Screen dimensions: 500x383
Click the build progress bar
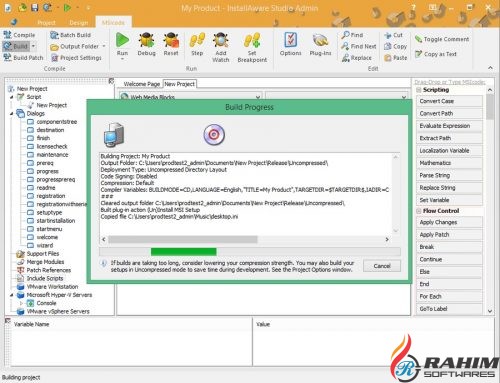[250, 252]
